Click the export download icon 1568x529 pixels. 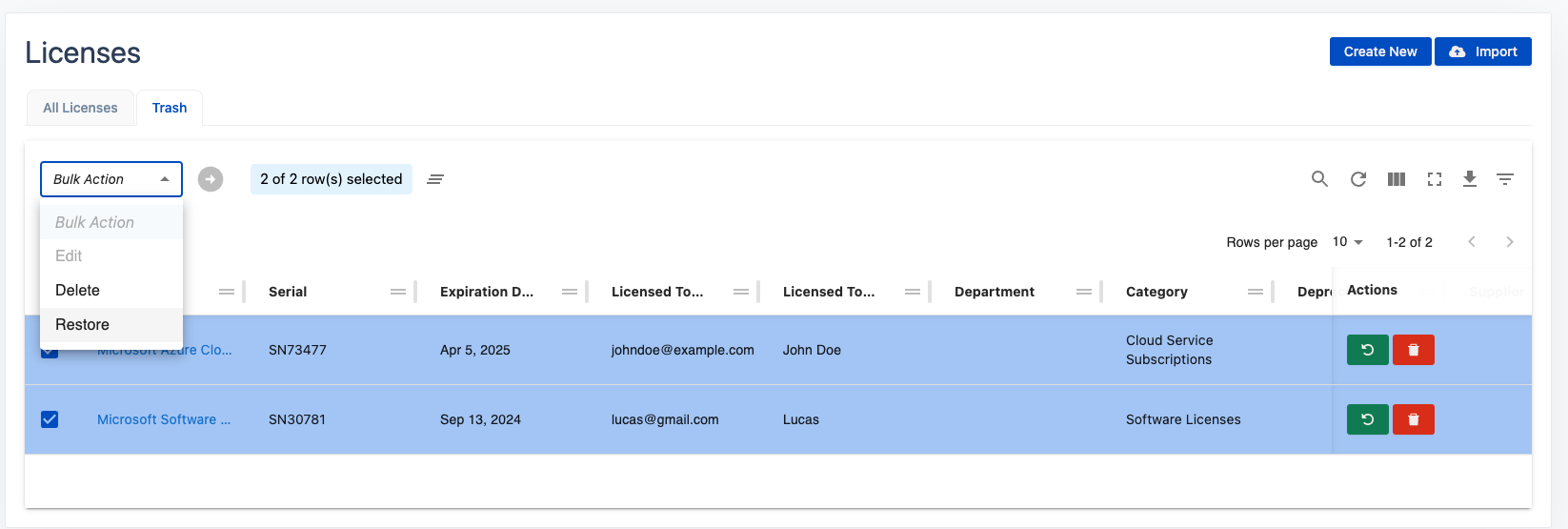[1470, 179]
